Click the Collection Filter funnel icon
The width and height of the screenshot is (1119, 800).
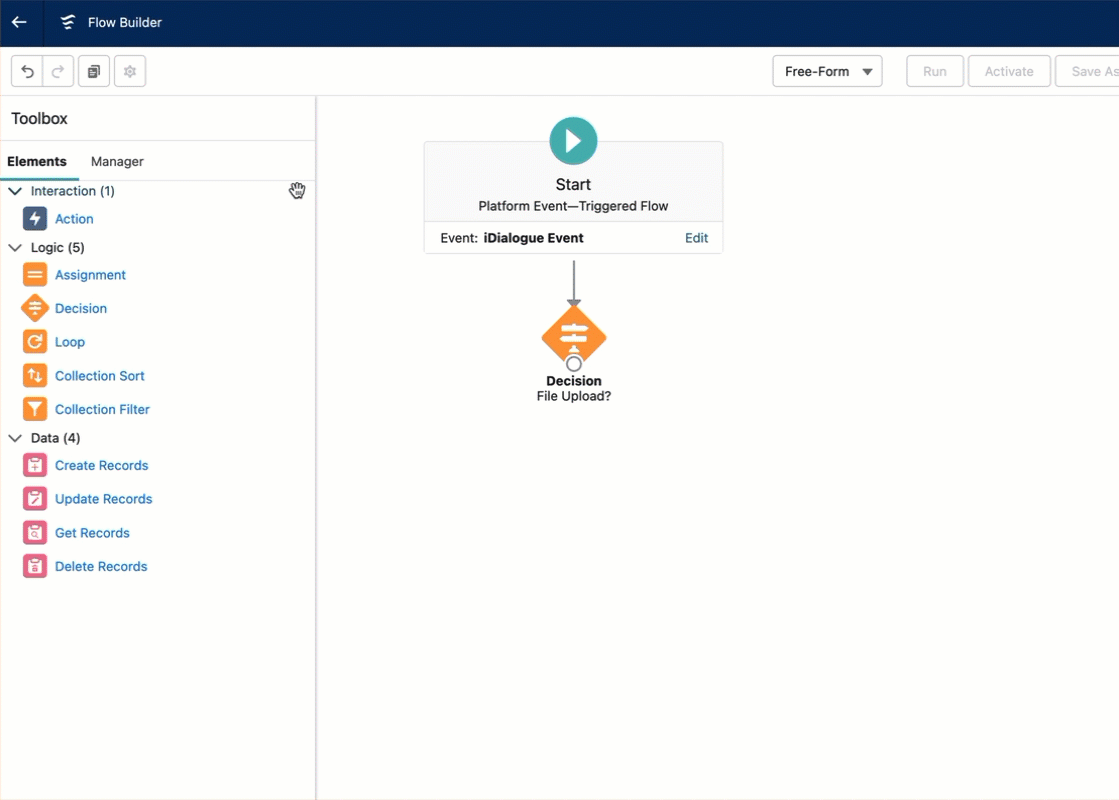point(35,409)
